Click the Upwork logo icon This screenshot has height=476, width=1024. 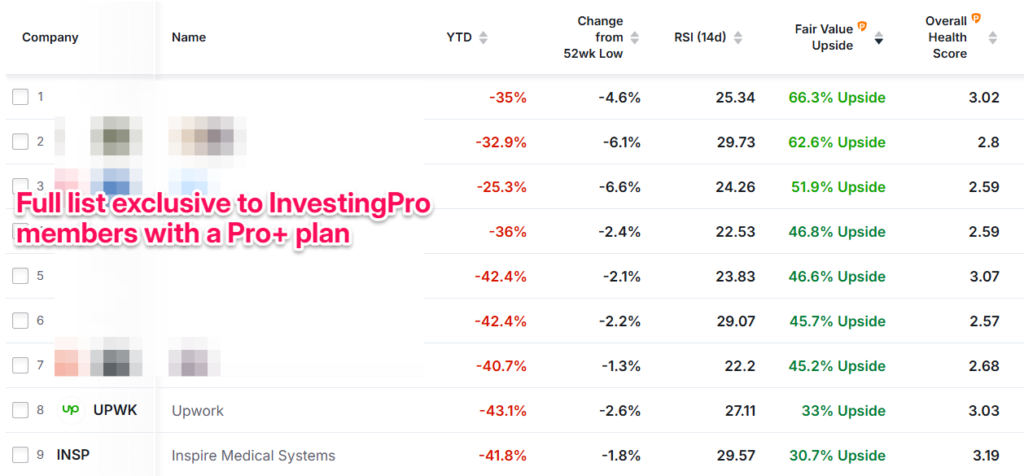(x=70, y=410)
